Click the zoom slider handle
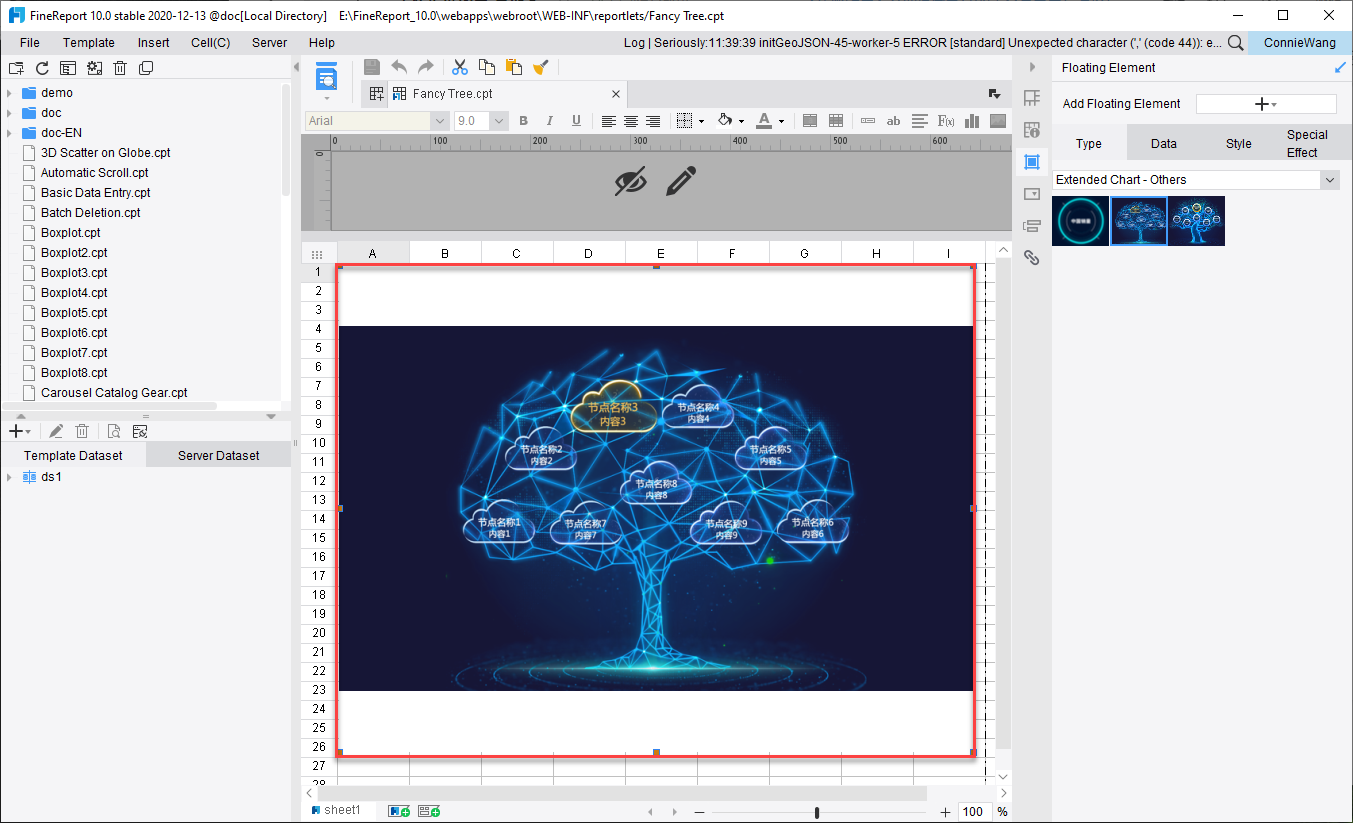This screenshot has height=823, width=1353. point(817,812)
